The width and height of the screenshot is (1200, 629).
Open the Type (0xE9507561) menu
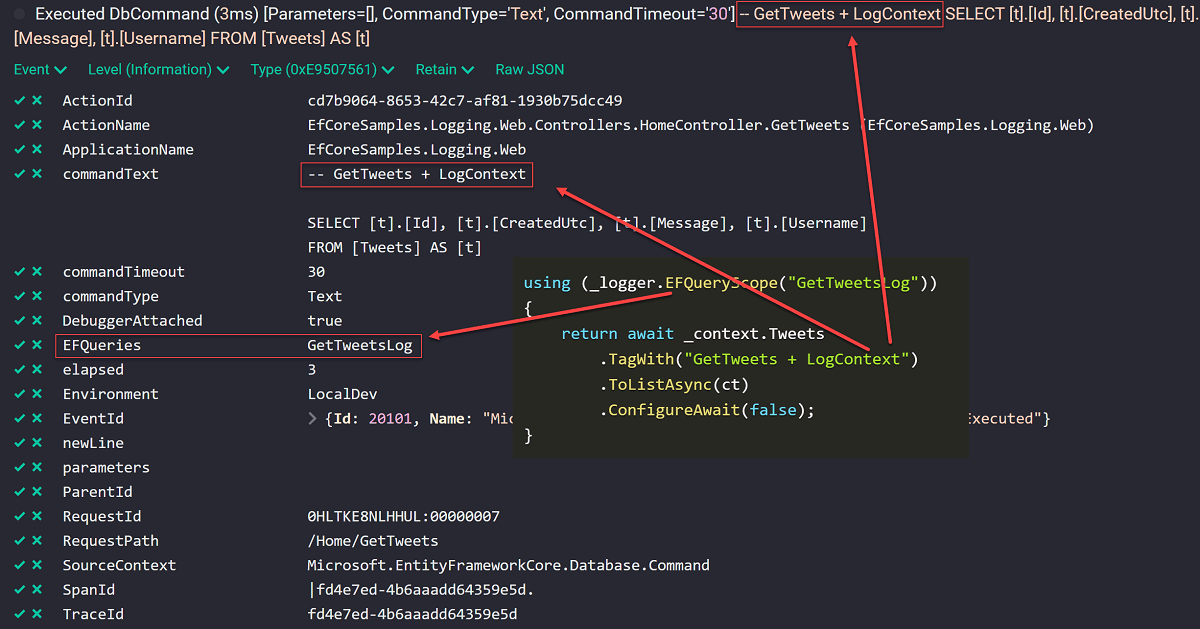318,69
